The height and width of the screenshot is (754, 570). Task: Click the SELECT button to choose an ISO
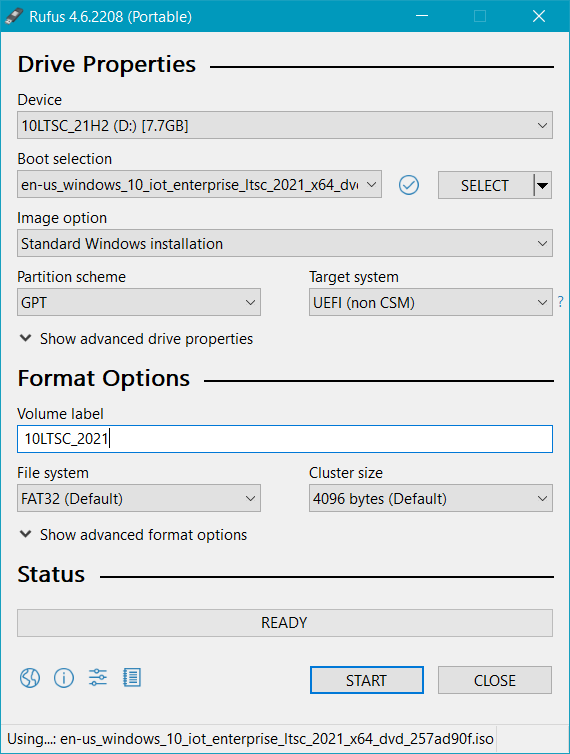tap(485, 185)
